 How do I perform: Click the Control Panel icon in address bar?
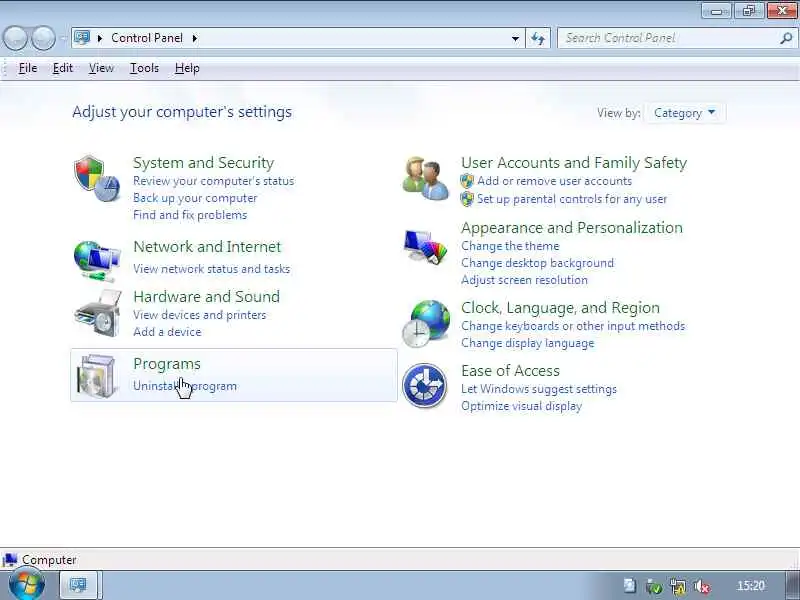82,38
